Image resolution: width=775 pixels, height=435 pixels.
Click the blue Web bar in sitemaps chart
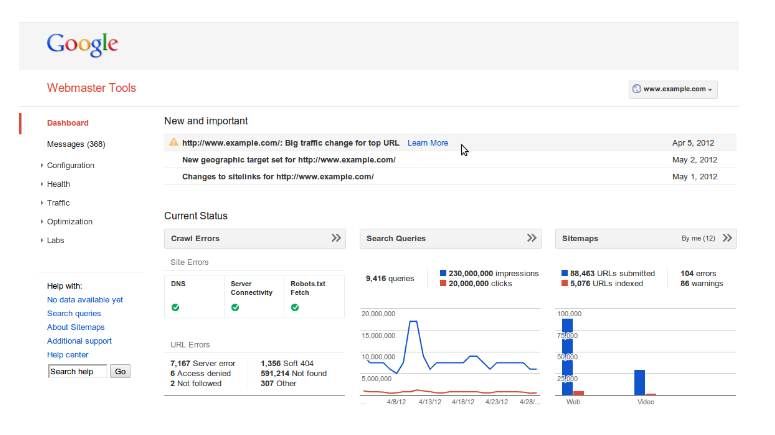point(567,357)
